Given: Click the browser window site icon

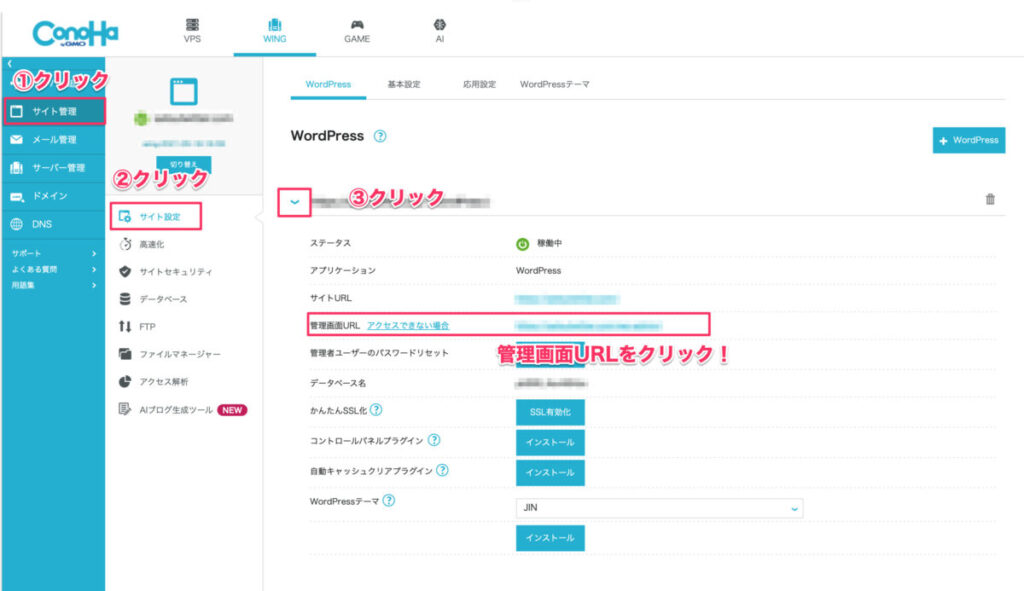Looking at the screenshot, I should click(184, 91).
